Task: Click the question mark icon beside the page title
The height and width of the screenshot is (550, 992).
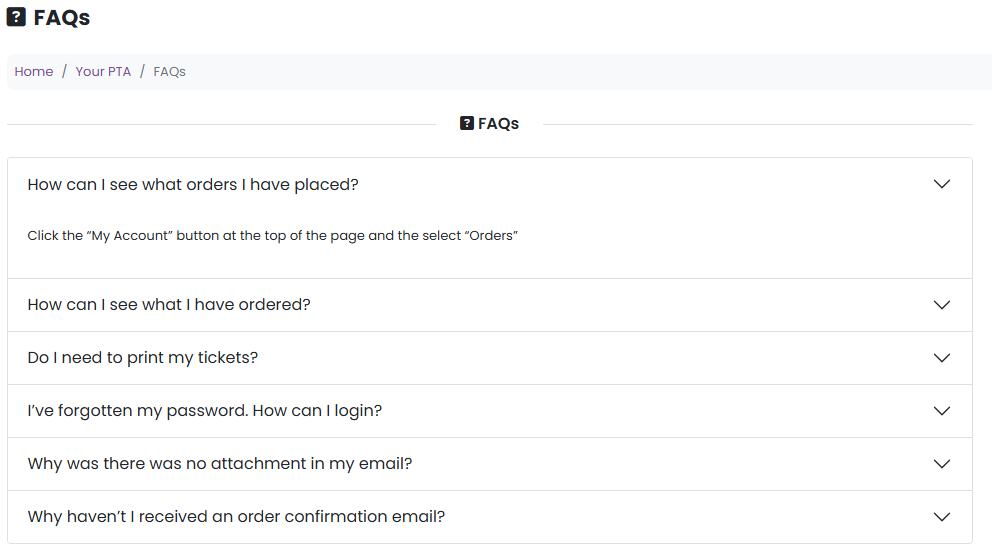Action: 16,17
